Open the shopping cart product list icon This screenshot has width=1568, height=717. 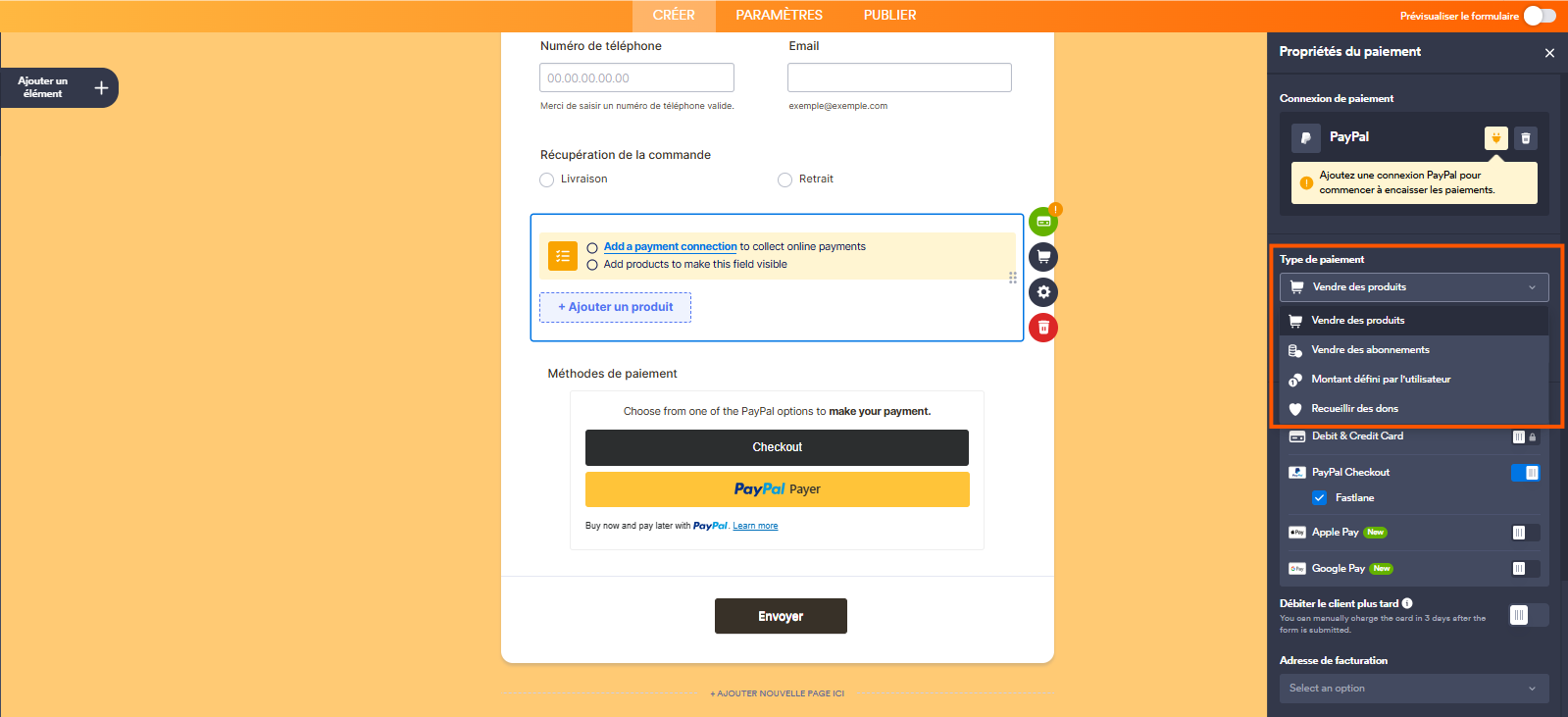[x=1043, y=257]
